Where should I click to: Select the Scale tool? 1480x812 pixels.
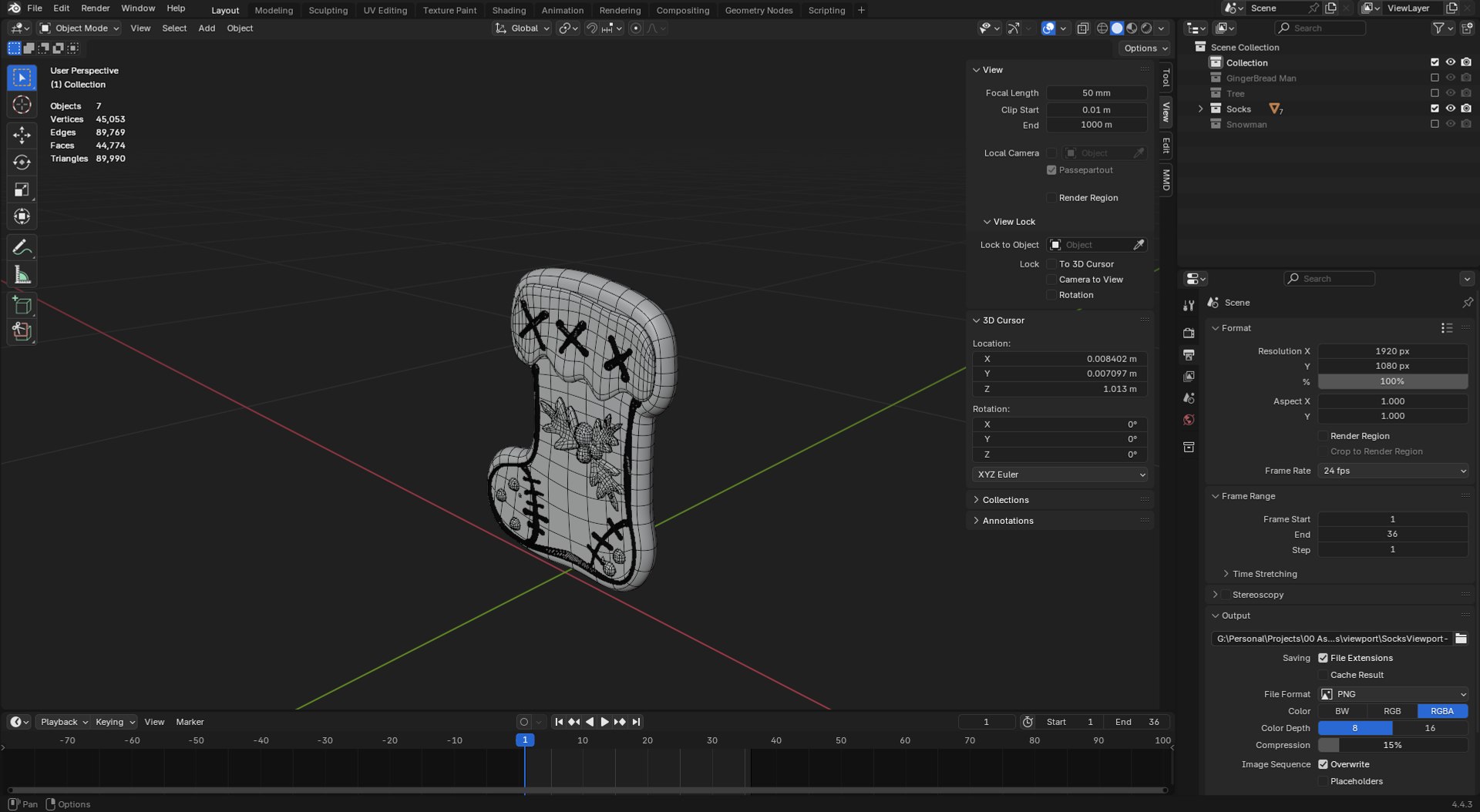click(22, 190)
